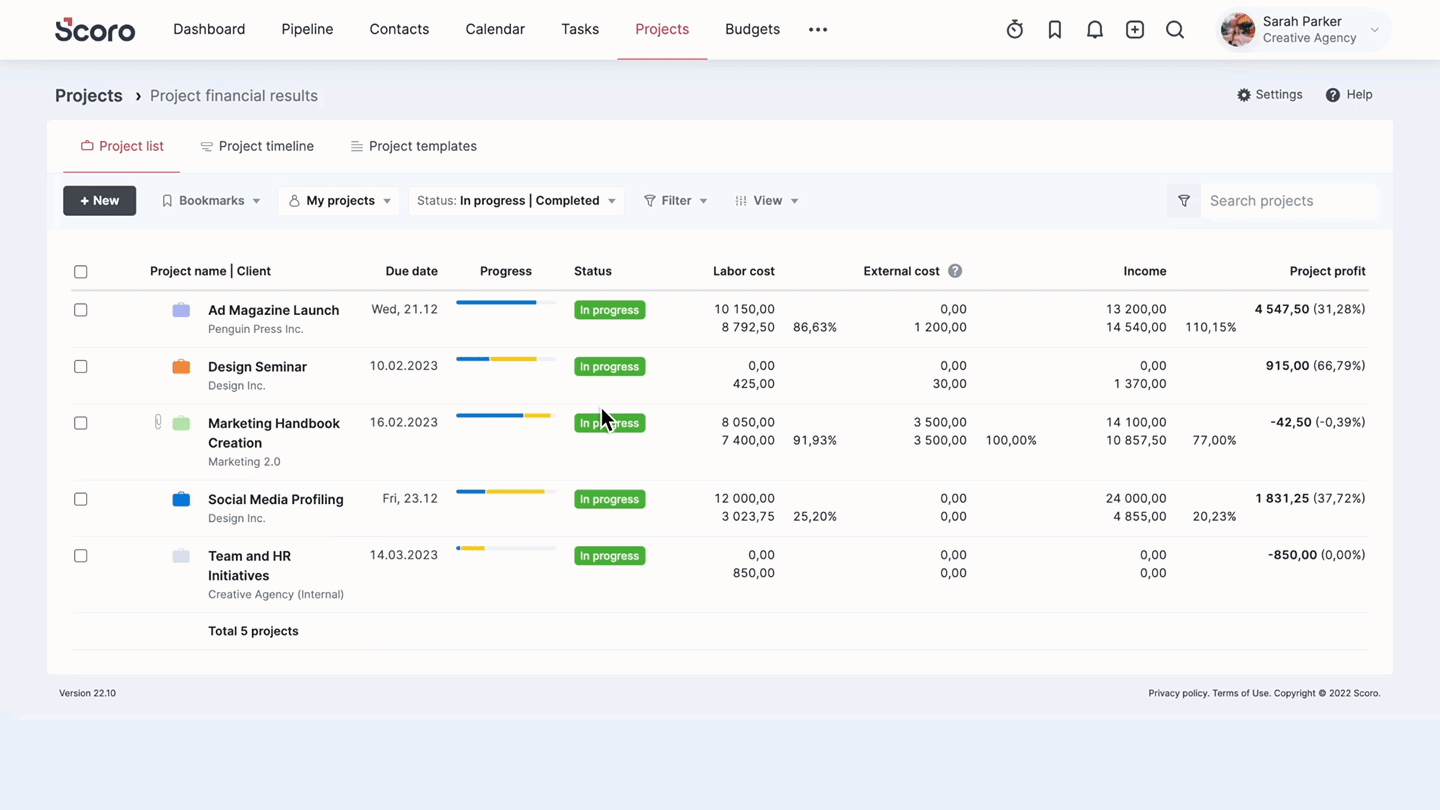This screenshot has width=1440, height=810.
Task: Click the Help question mark icon
Action: 1333,95
